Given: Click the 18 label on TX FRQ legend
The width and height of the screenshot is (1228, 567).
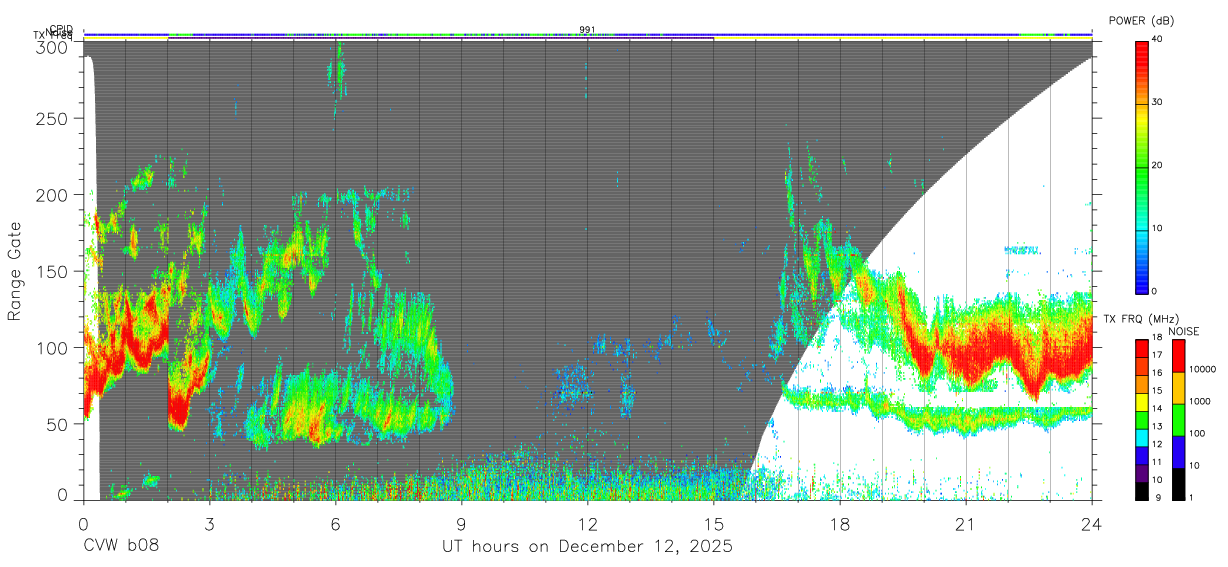Looking at the screenshot, I should pyautogui.click(x=1157, y=337).
